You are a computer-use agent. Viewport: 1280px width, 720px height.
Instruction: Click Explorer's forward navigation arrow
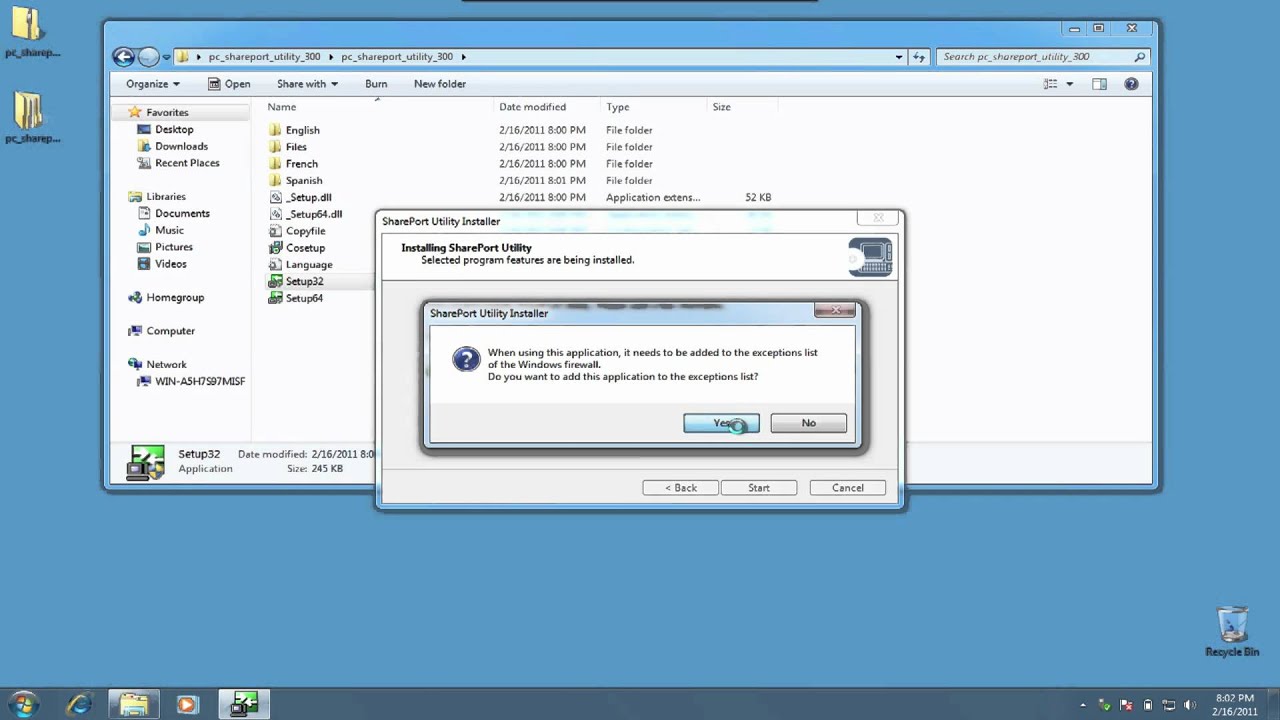[148, 57]
